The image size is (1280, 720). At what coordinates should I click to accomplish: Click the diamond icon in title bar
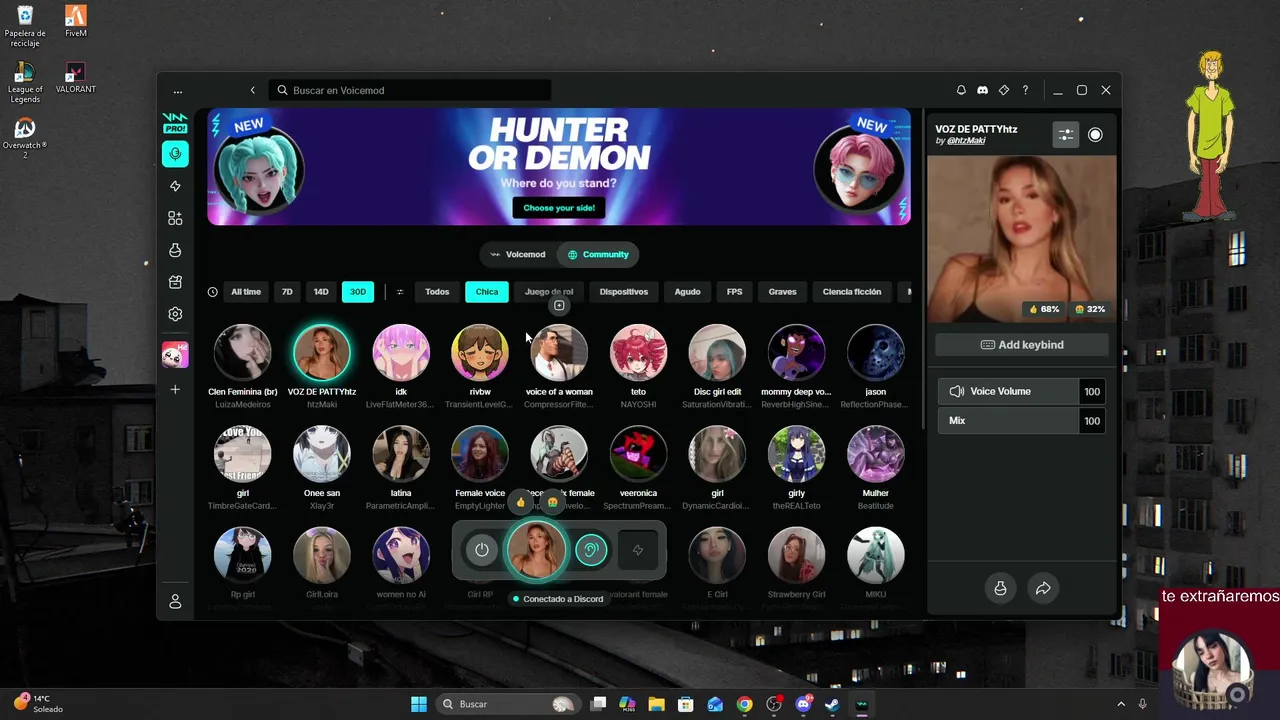click(1004, 90)
